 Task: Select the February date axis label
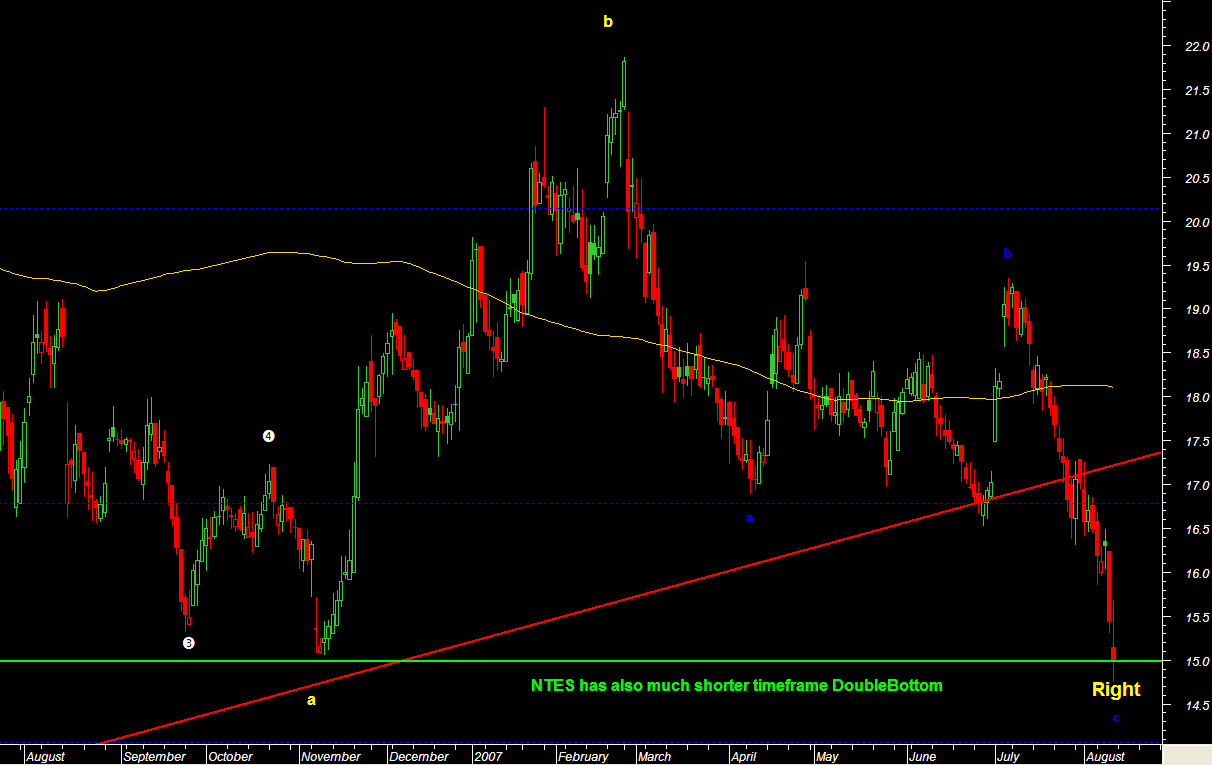click(584, 757)
